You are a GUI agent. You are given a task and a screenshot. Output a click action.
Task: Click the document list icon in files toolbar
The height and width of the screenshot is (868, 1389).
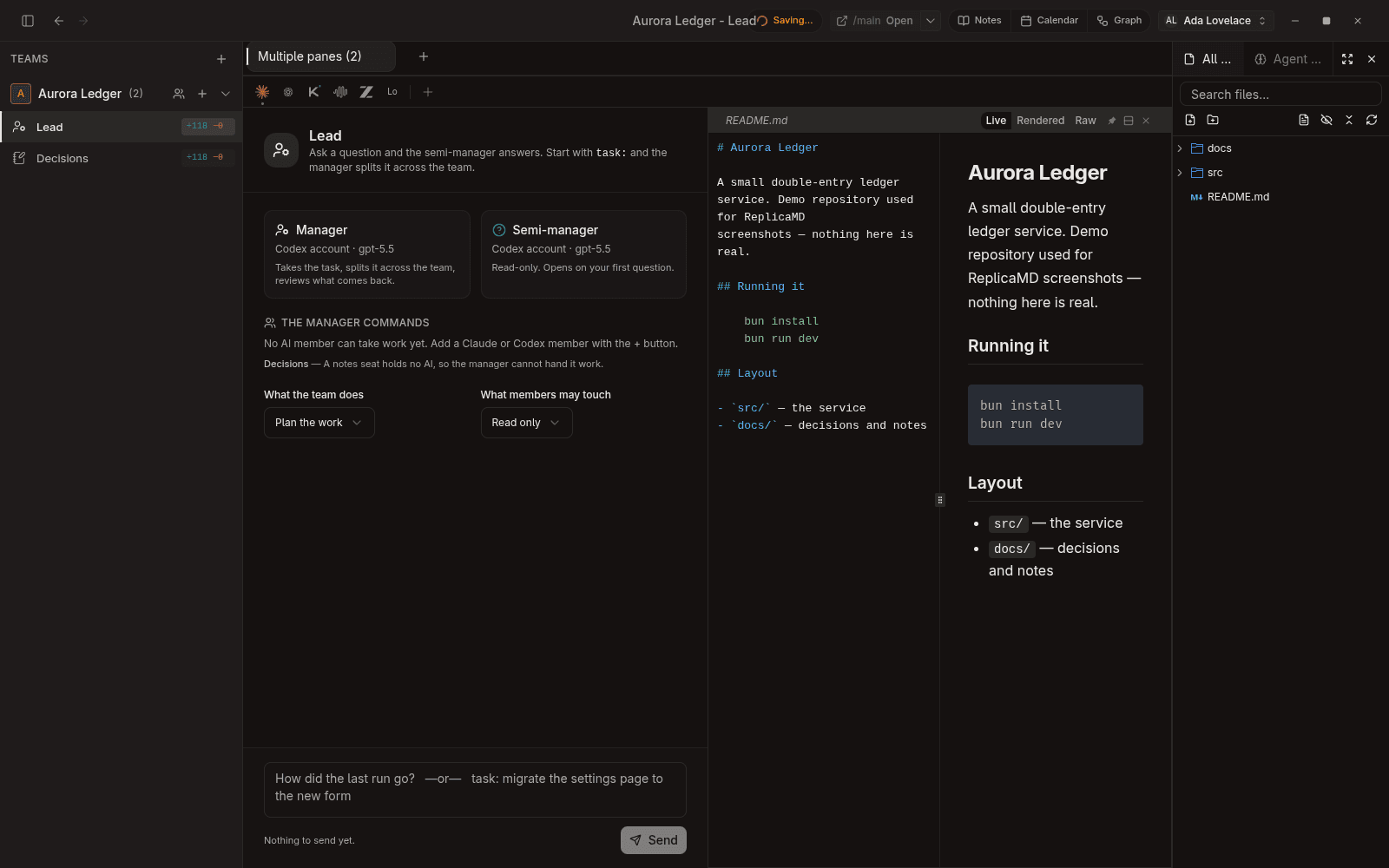1304,120
